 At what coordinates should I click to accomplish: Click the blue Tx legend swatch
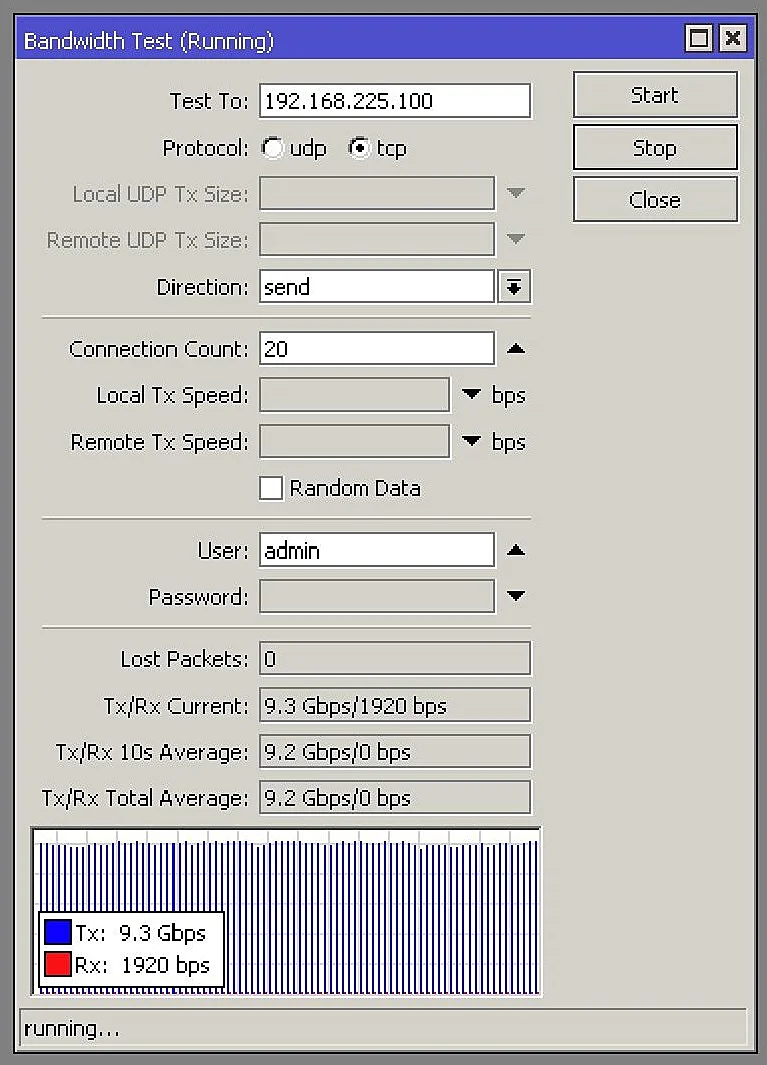(58, 933)
